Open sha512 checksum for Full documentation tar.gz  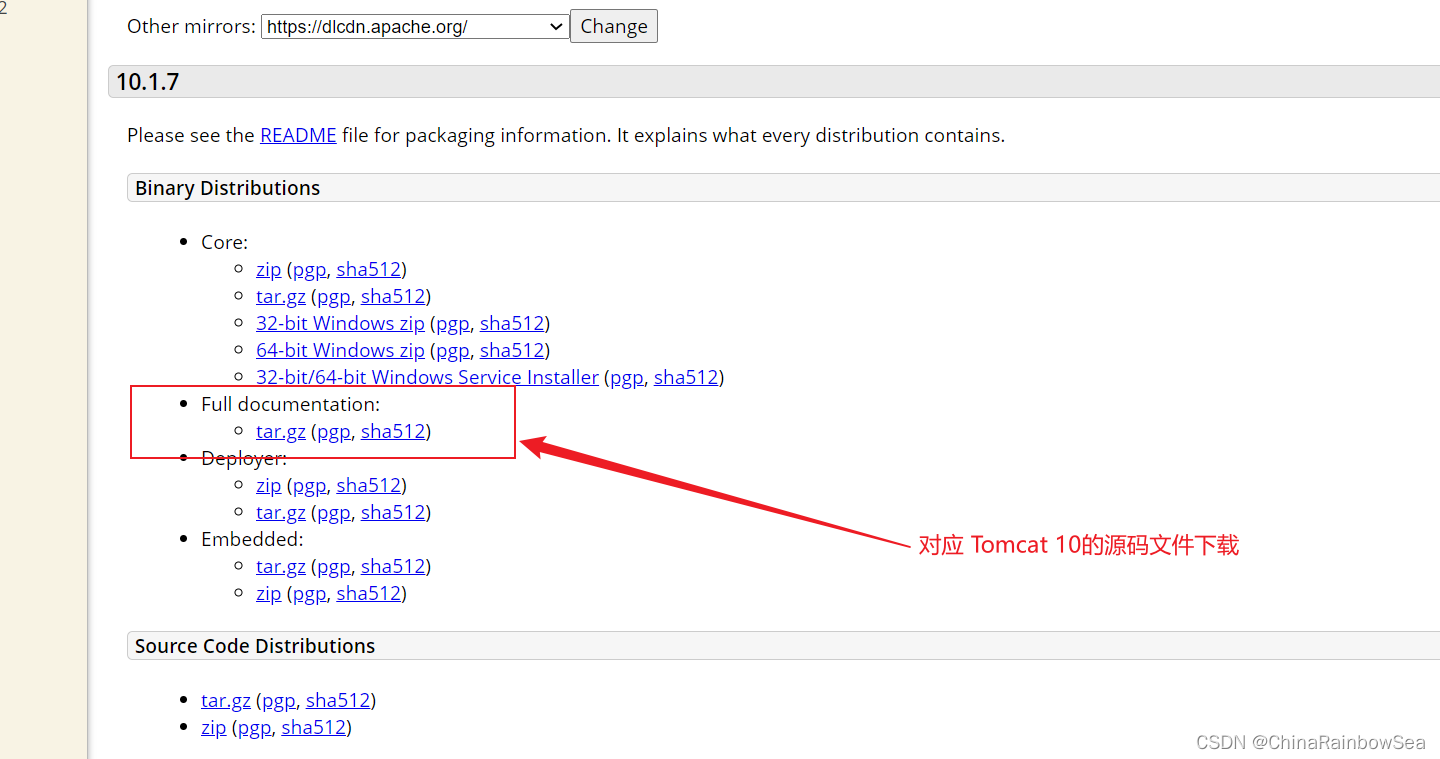(393, 431)
